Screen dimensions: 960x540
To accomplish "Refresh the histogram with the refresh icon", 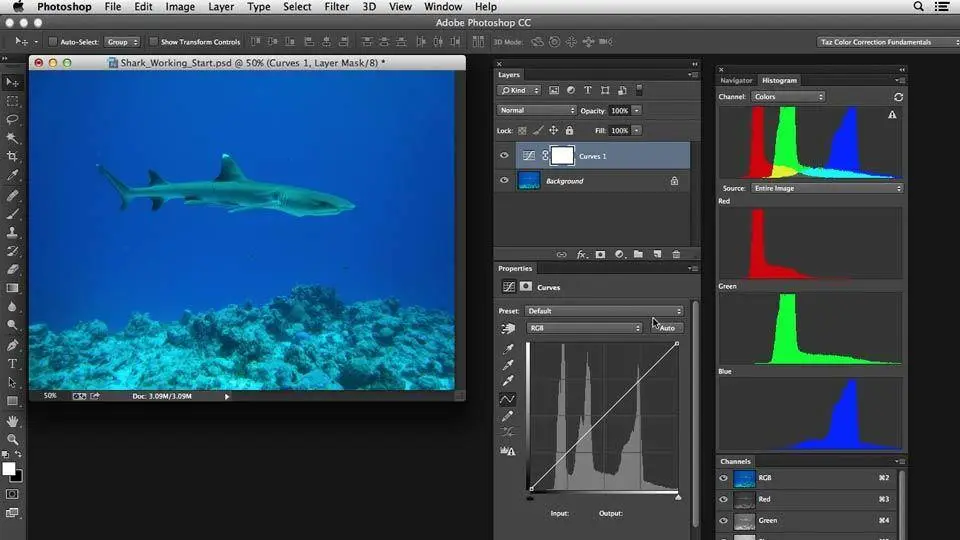I will (x=898, y=97).
